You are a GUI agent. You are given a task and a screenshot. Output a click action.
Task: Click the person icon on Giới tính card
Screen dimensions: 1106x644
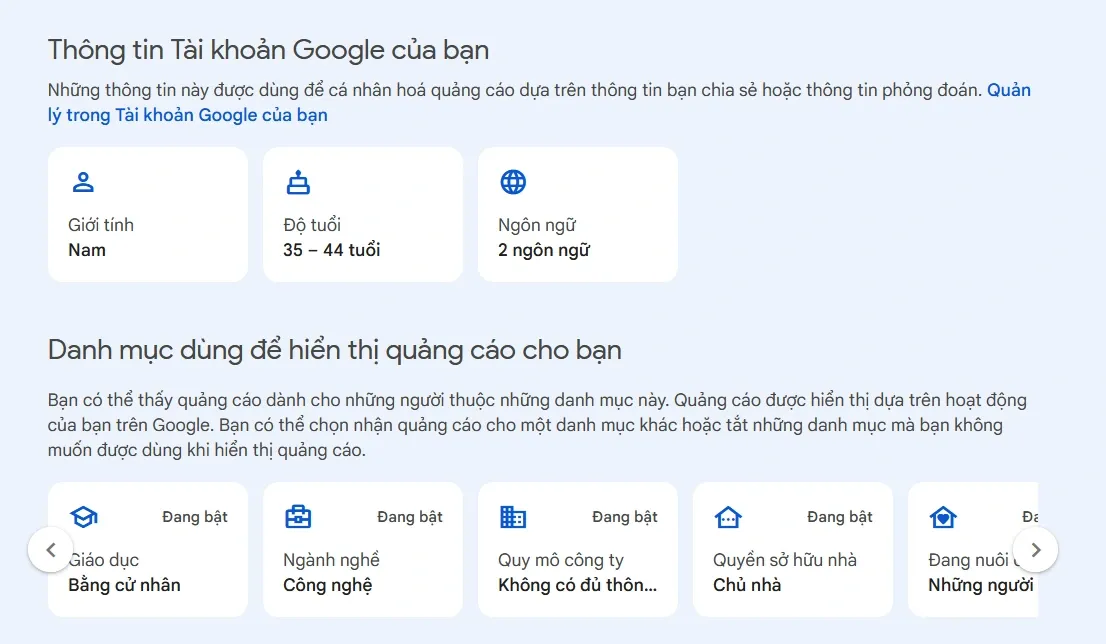coord(83,182)
